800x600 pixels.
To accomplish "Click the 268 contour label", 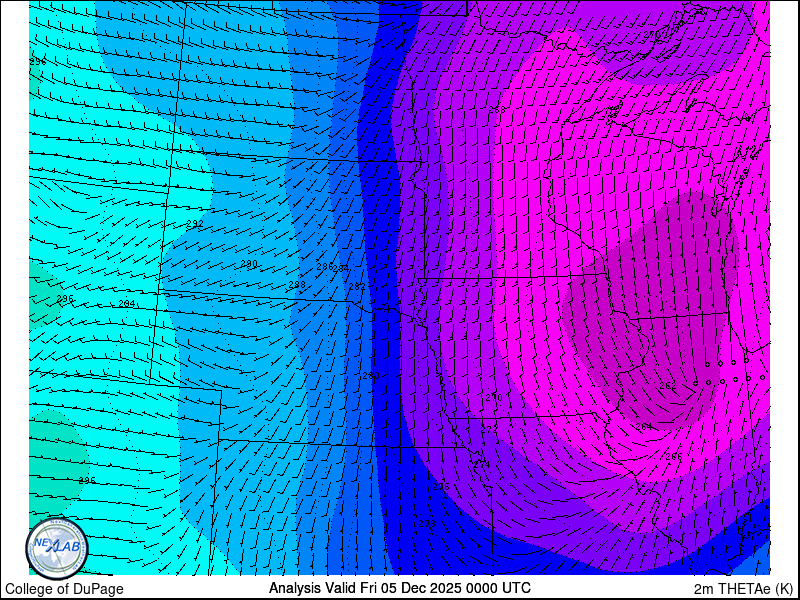I will click(x=497, y=110).
